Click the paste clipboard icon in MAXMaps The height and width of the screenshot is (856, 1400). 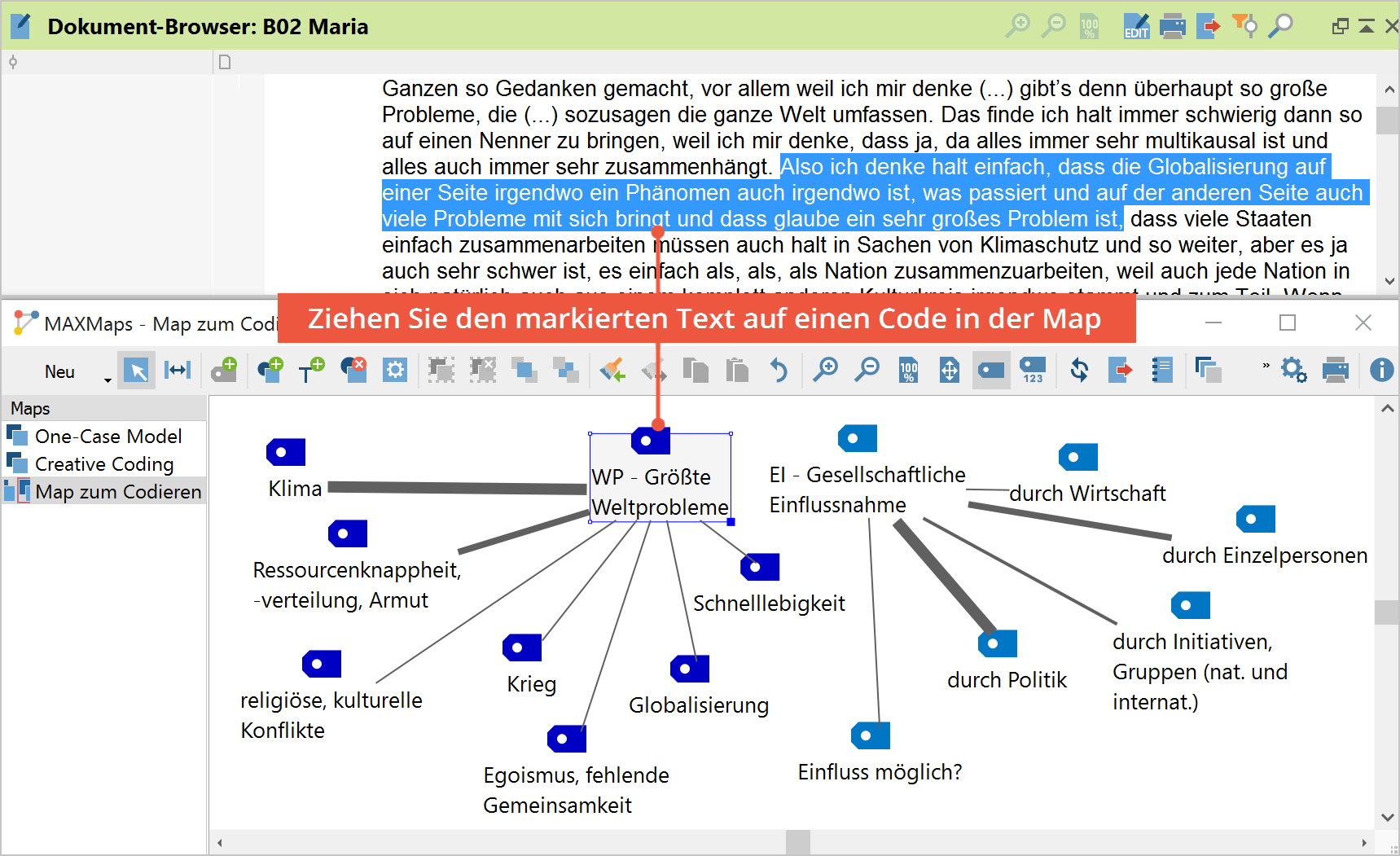tap(737, 371)
